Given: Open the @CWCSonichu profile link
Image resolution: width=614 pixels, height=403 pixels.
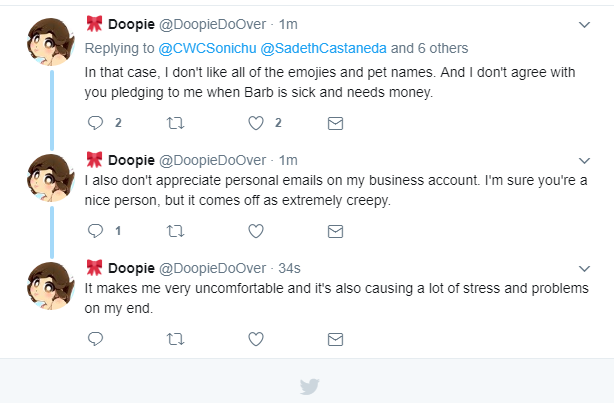Looking at the screenshot, I should (x=207, y=48).
